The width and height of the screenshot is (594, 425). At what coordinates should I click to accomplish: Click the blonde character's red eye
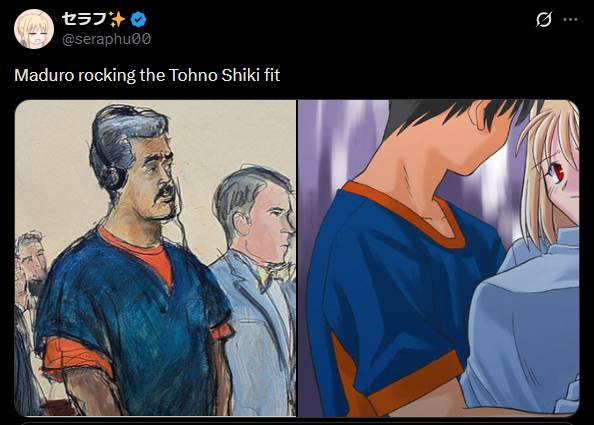560,172
